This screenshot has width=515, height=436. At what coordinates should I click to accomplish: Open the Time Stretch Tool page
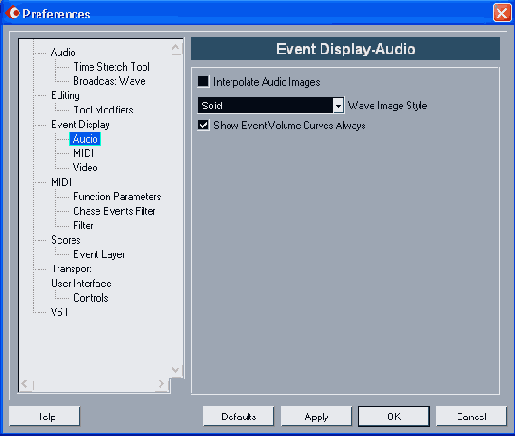(111, 67)
